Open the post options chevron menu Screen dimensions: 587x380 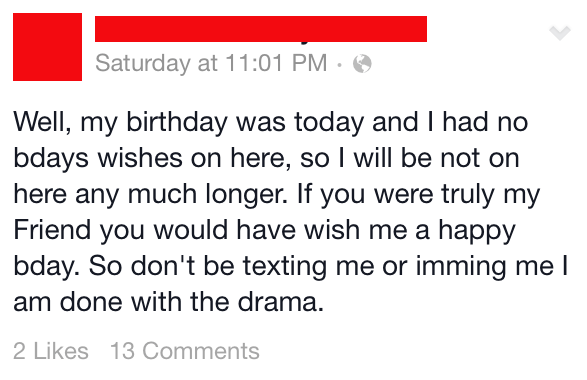pos(560,33)
